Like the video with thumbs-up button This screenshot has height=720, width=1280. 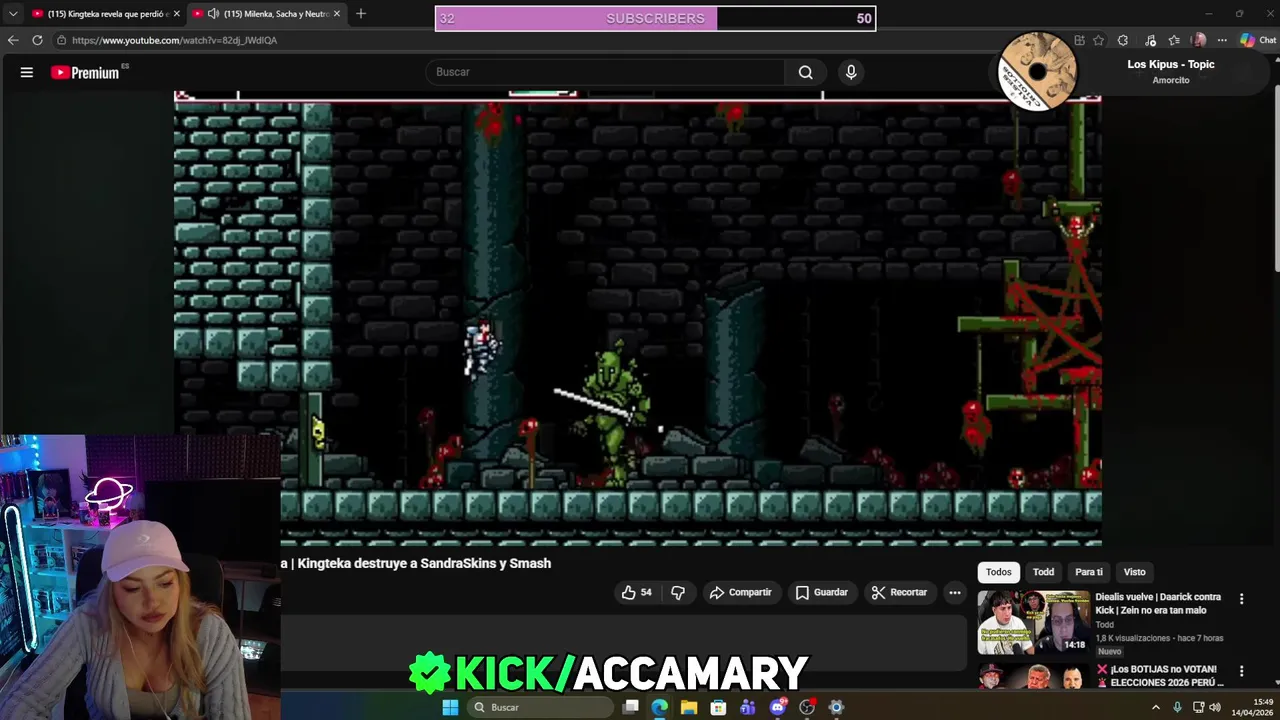pos(636,592)
